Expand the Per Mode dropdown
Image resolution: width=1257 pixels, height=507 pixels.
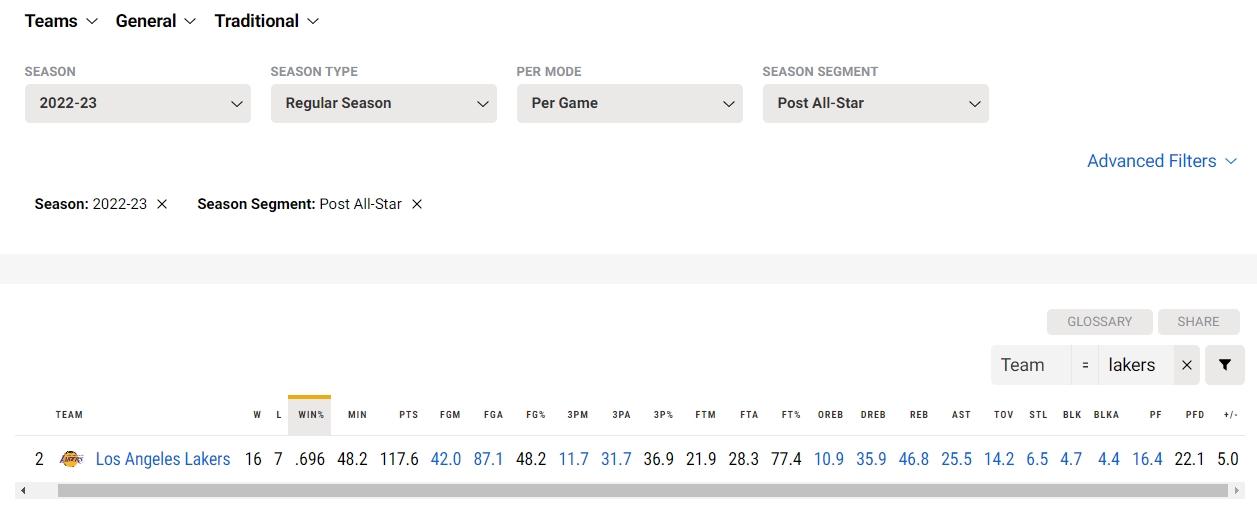click(x=630, y=103)
